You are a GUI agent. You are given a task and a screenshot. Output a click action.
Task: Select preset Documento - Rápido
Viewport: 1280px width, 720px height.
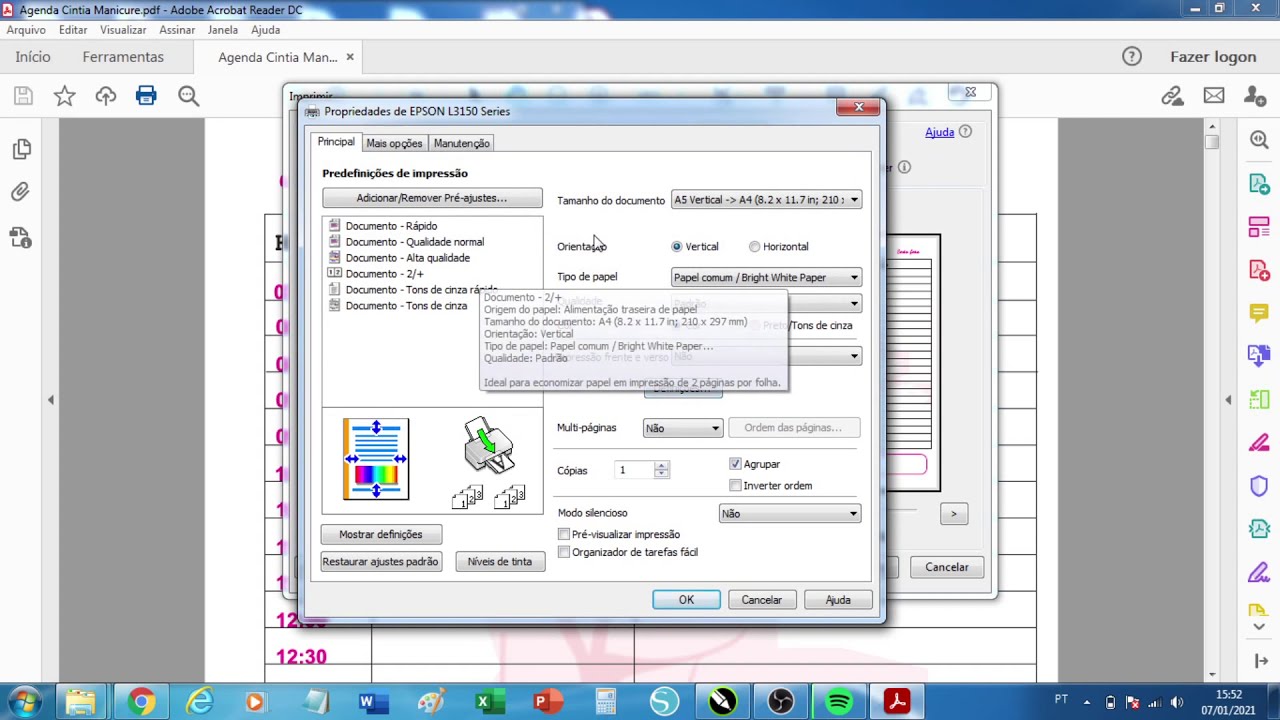coord(391,226)
